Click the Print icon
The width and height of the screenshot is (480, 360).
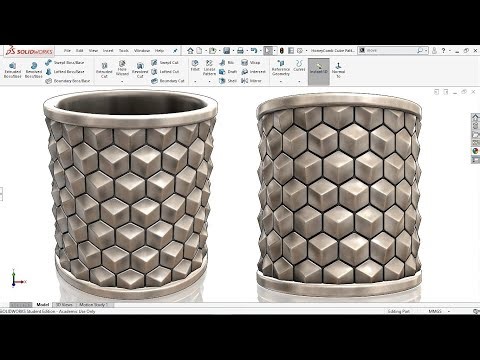pos(240,51)
